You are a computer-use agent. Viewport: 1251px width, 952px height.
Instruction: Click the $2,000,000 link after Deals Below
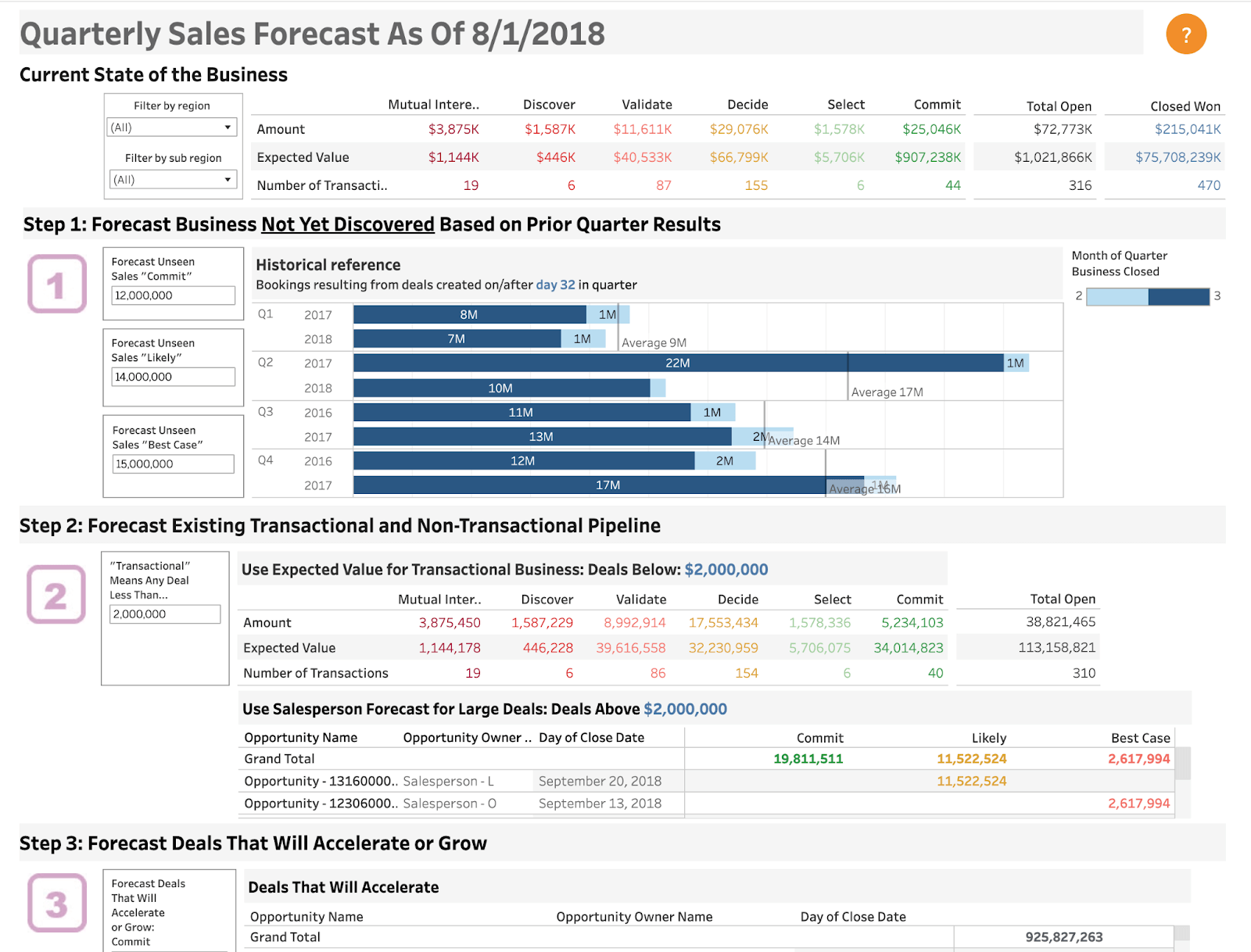pyautogui.click(x=726, y=570)
